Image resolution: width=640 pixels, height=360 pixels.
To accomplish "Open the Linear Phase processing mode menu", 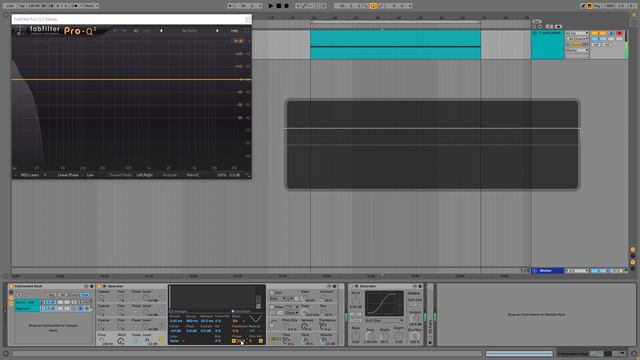I will tap(68, 175).
